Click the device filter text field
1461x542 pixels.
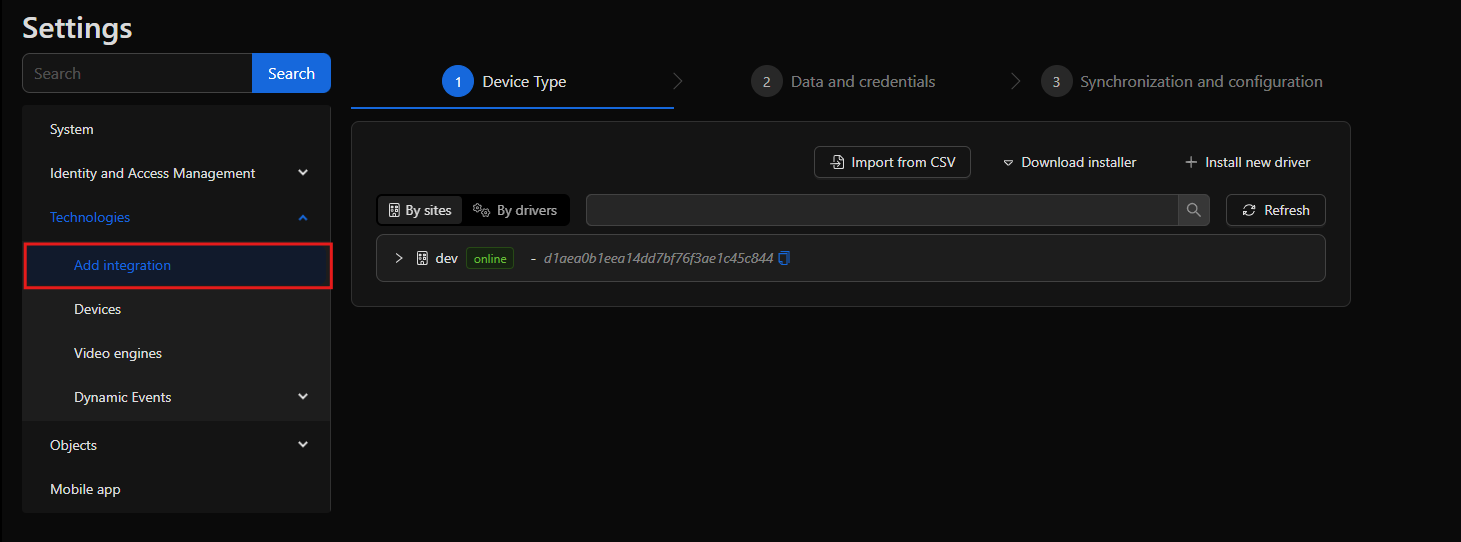click(882, 210)
